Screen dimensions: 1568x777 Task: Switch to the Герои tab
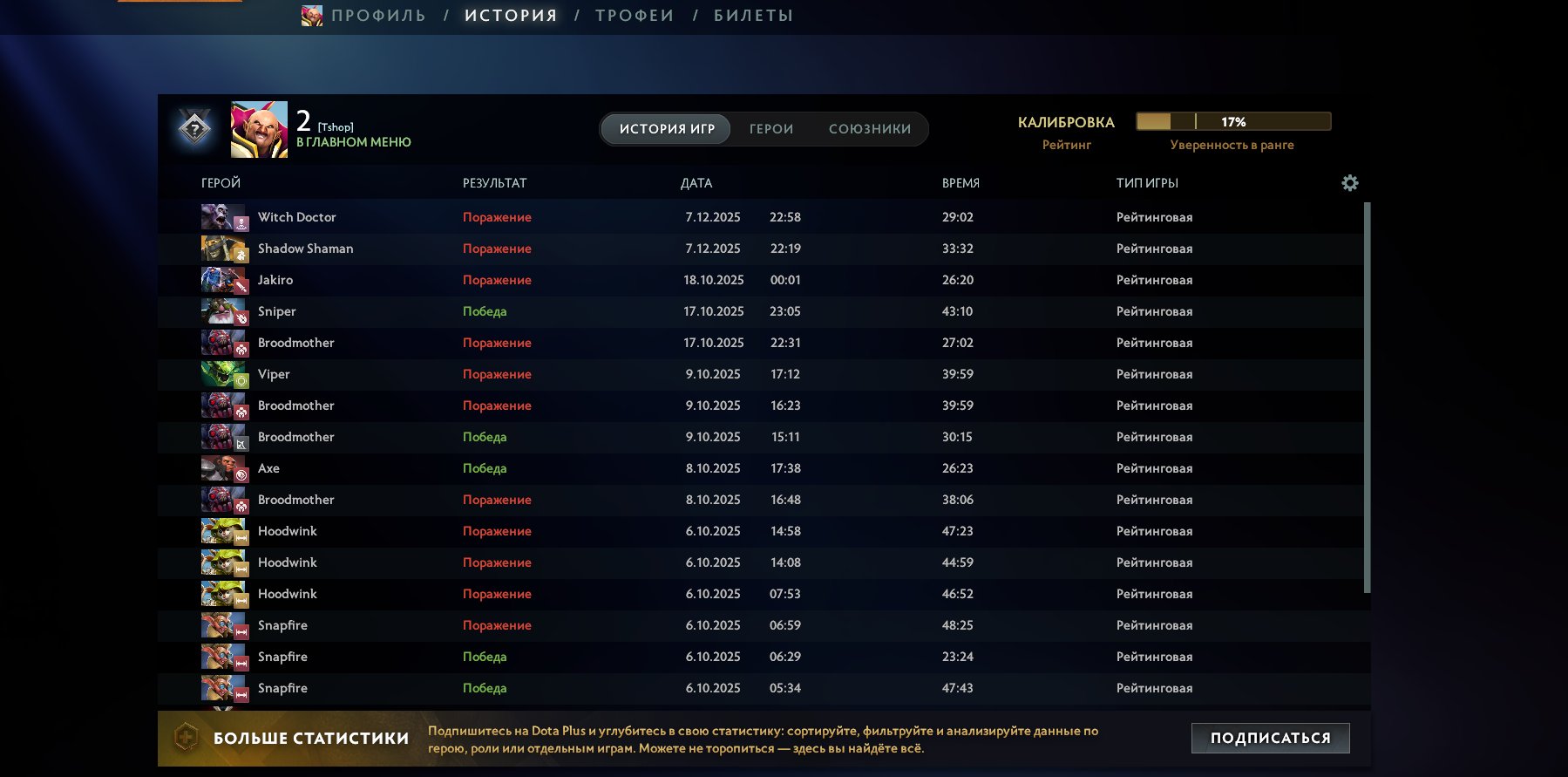pyautogui.click(x=771, y=129)
